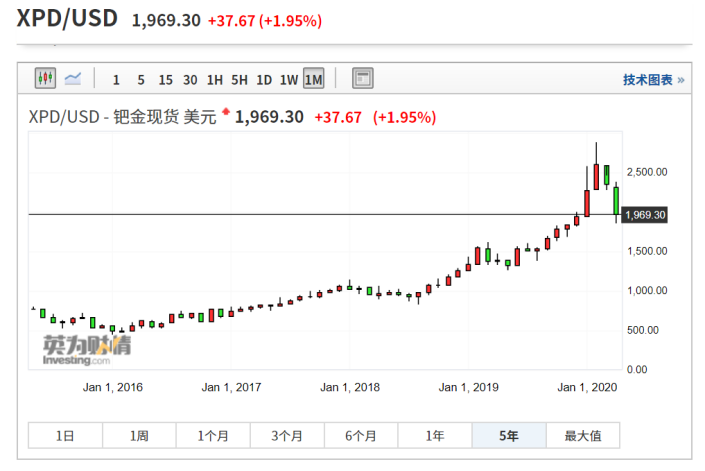Switch chart interval to 1D
705x471 pixels.
tap(264, 80)
